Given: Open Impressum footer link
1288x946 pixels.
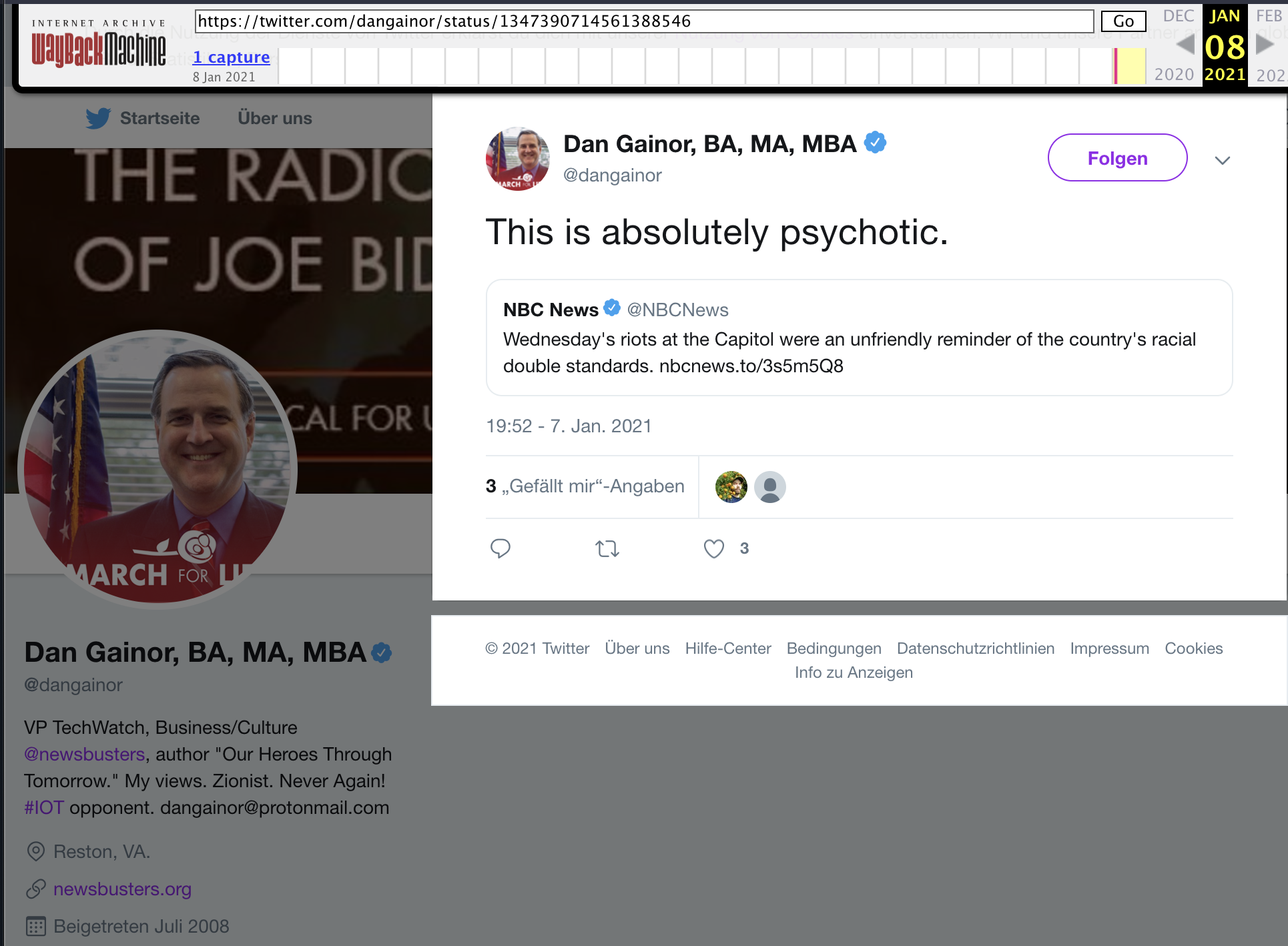Looking at the screenshot, I should point(1110,648).
